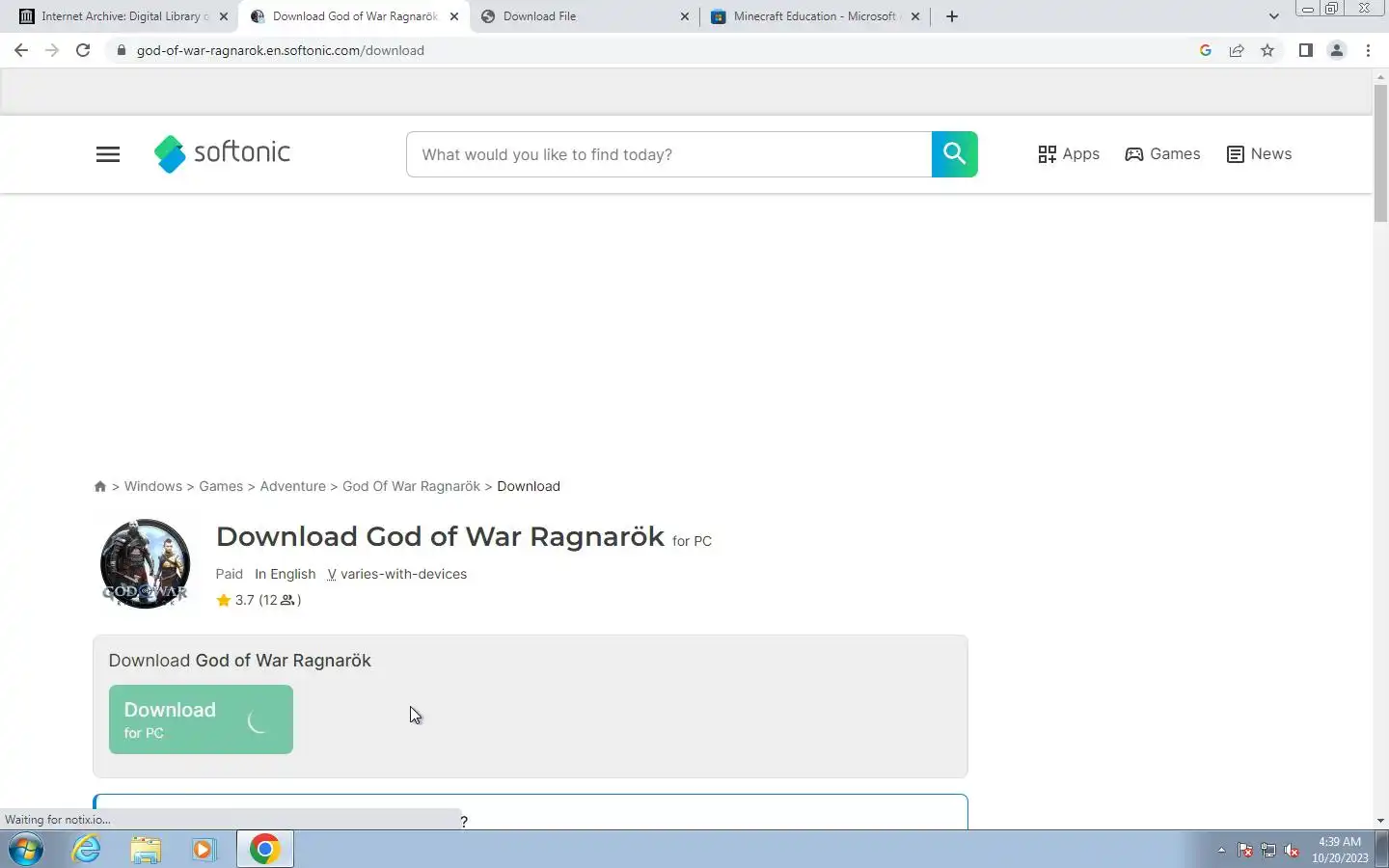Expand the tab search dropdown arrow
The height and width of the screenshot is (868, 1389).
click(x=1273, y=16)
